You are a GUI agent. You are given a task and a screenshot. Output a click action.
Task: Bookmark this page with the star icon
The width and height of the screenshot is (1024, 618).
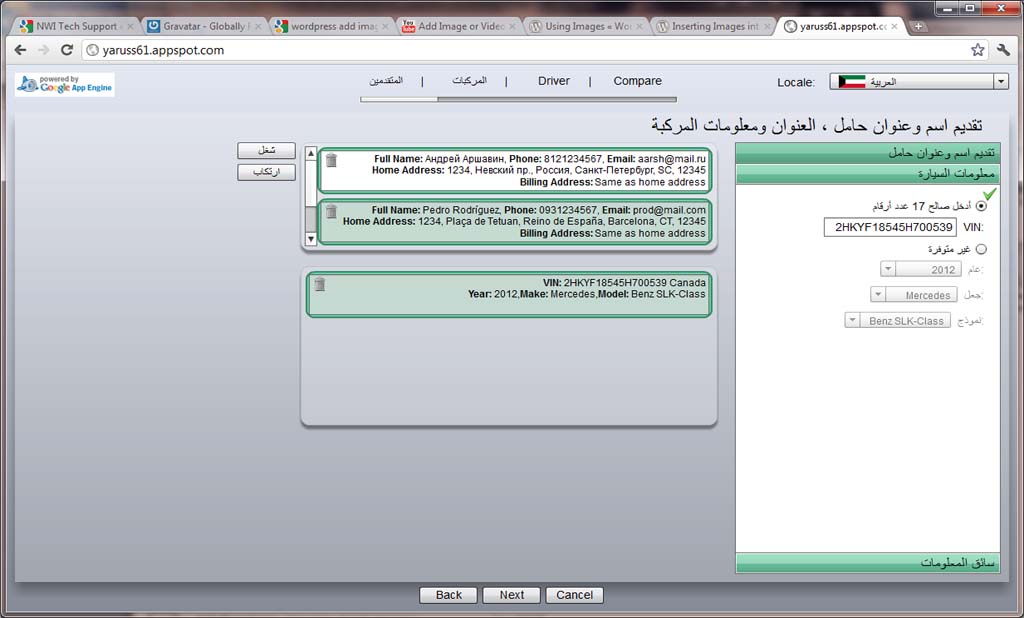tap(977, 50)
